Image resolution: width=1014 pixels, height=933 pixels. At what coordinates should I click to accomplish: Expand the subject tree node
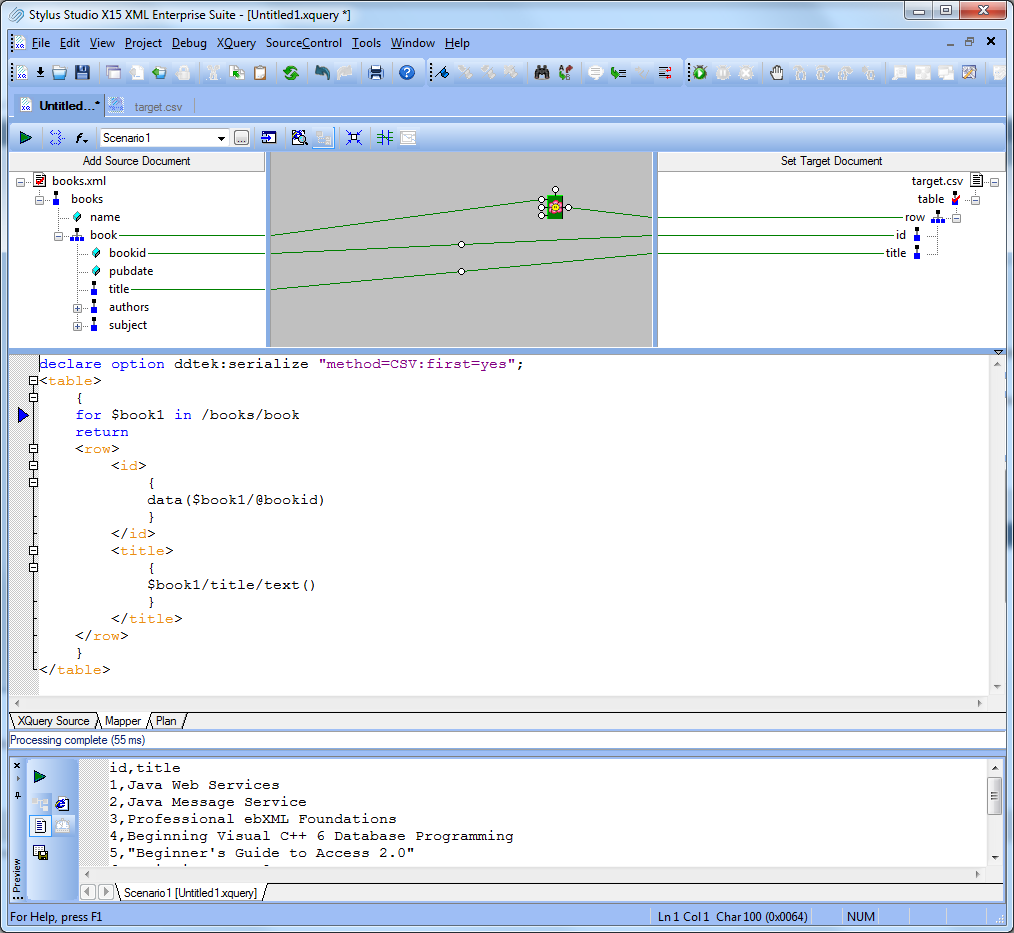77,326
